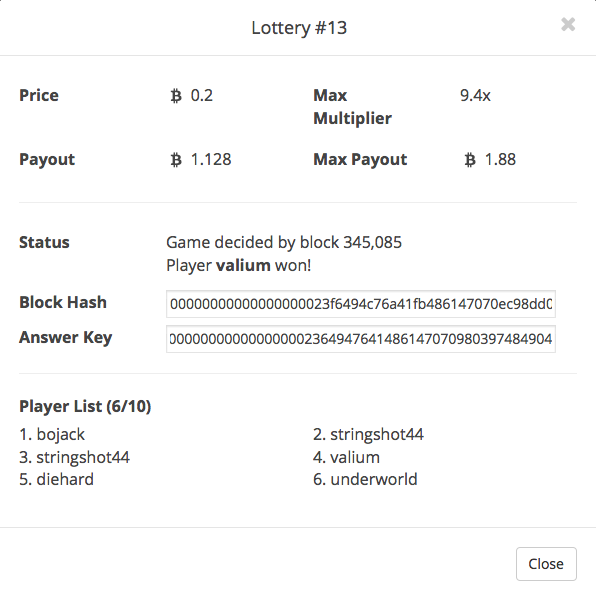Click the 1.128 Payout value
596x599 pixels.
pos(211,160)
